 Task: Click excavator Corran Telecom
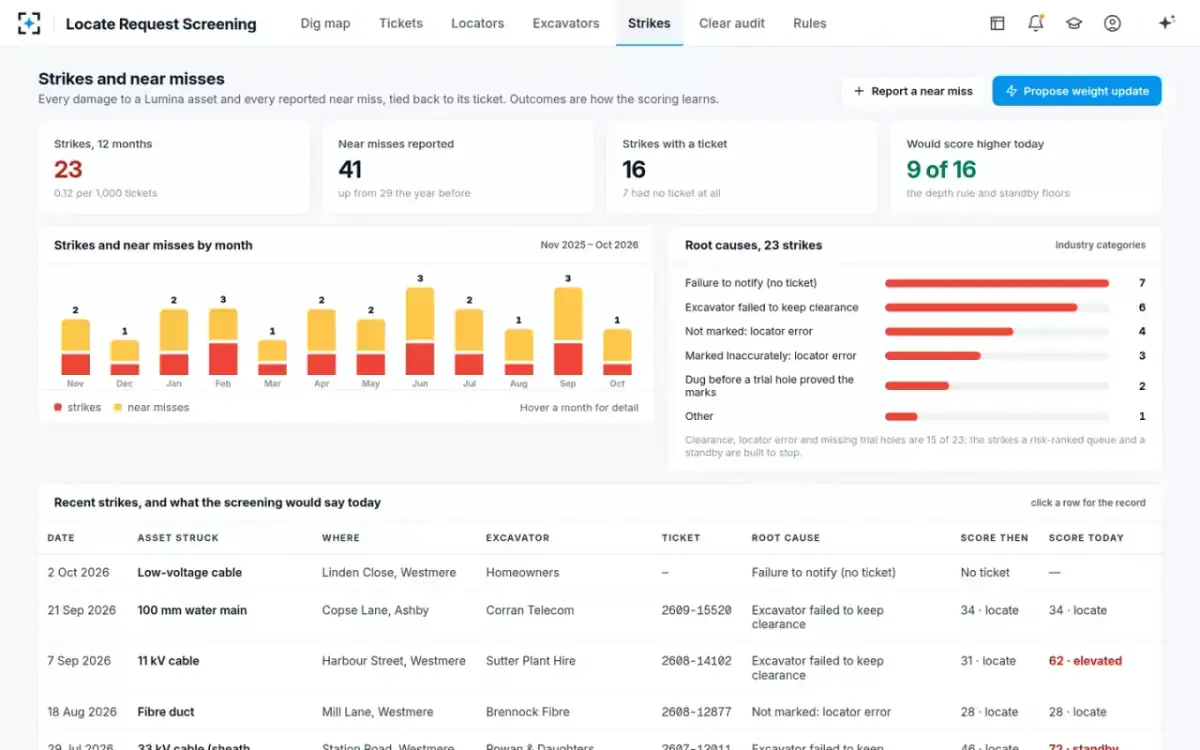[530, 610]
